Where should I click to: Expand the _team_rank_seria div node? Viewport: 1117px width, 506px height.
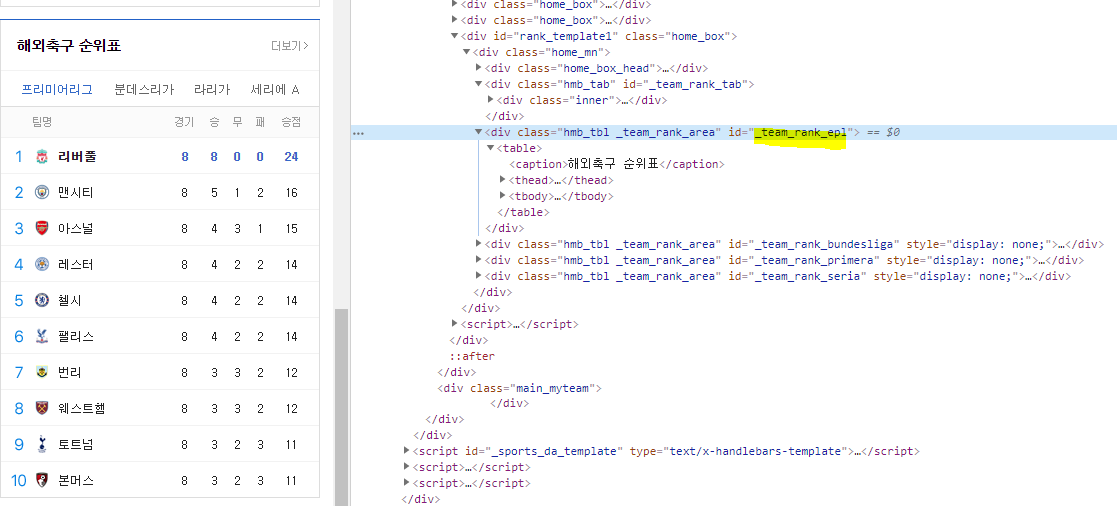pos(479,276)
